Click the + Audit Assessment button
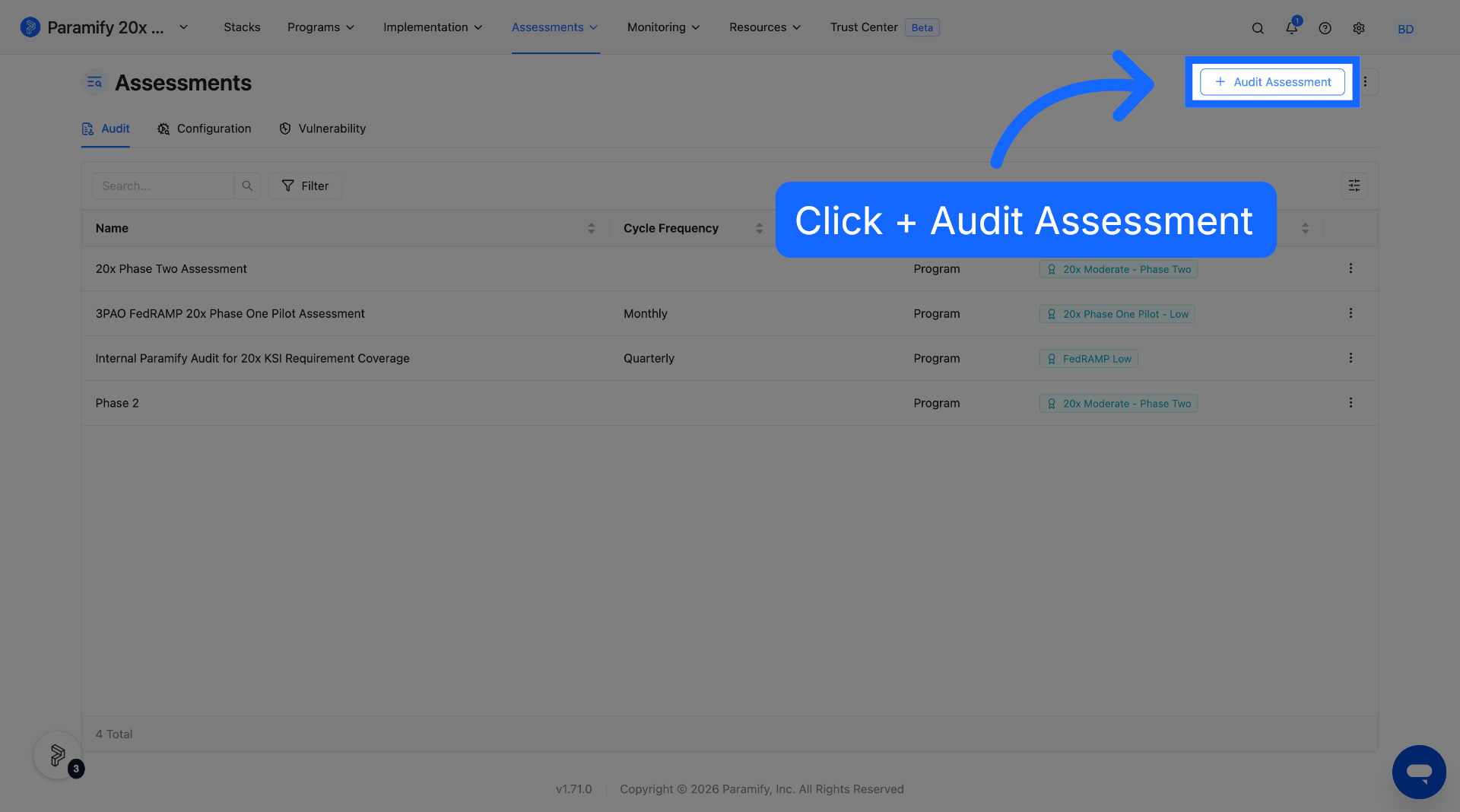Image resolution: width=1460 pixels, height=812 pixels. (x=1272, y=82)
